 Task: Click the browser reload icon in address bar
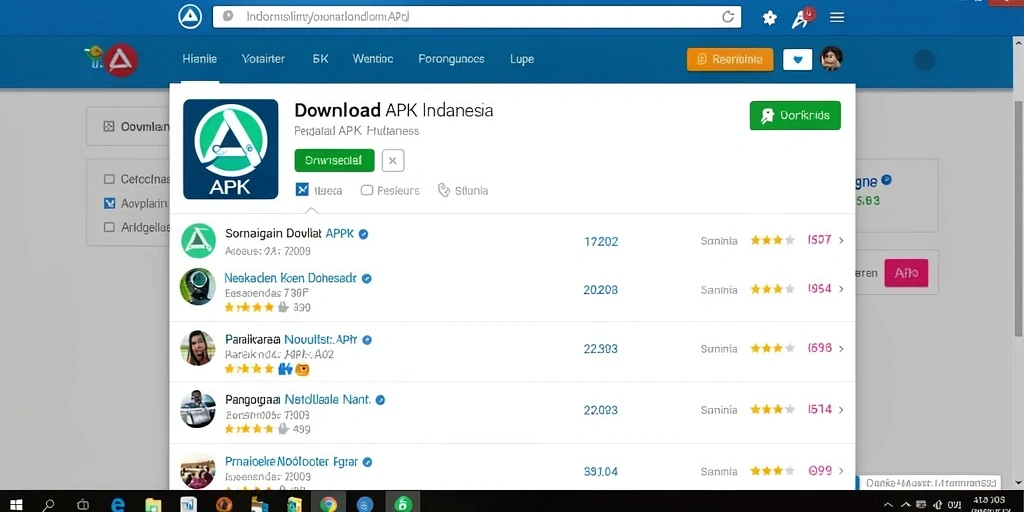[728, 18]
